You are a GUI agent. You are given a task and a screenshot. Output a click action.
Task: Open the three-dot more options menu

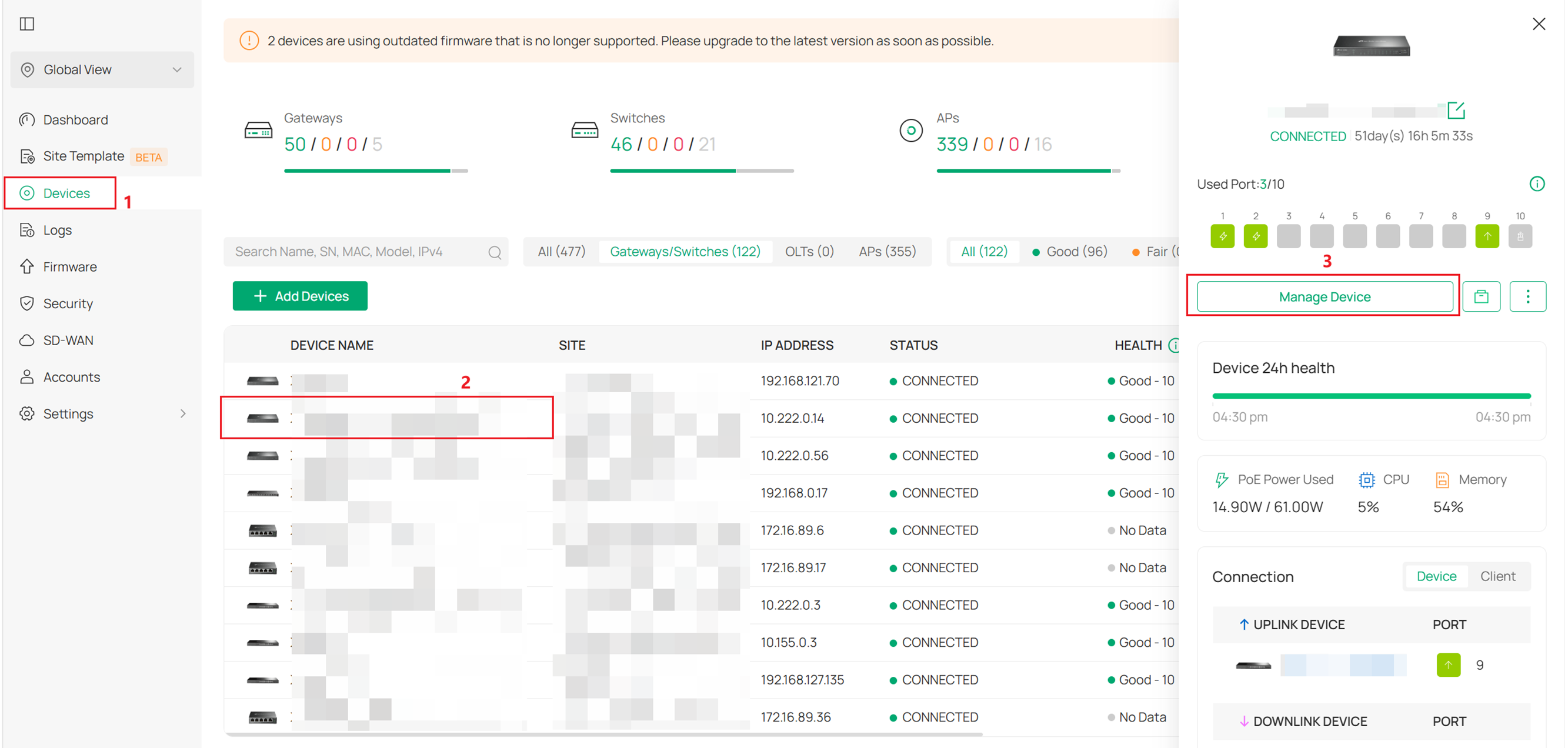[1527, 296]
